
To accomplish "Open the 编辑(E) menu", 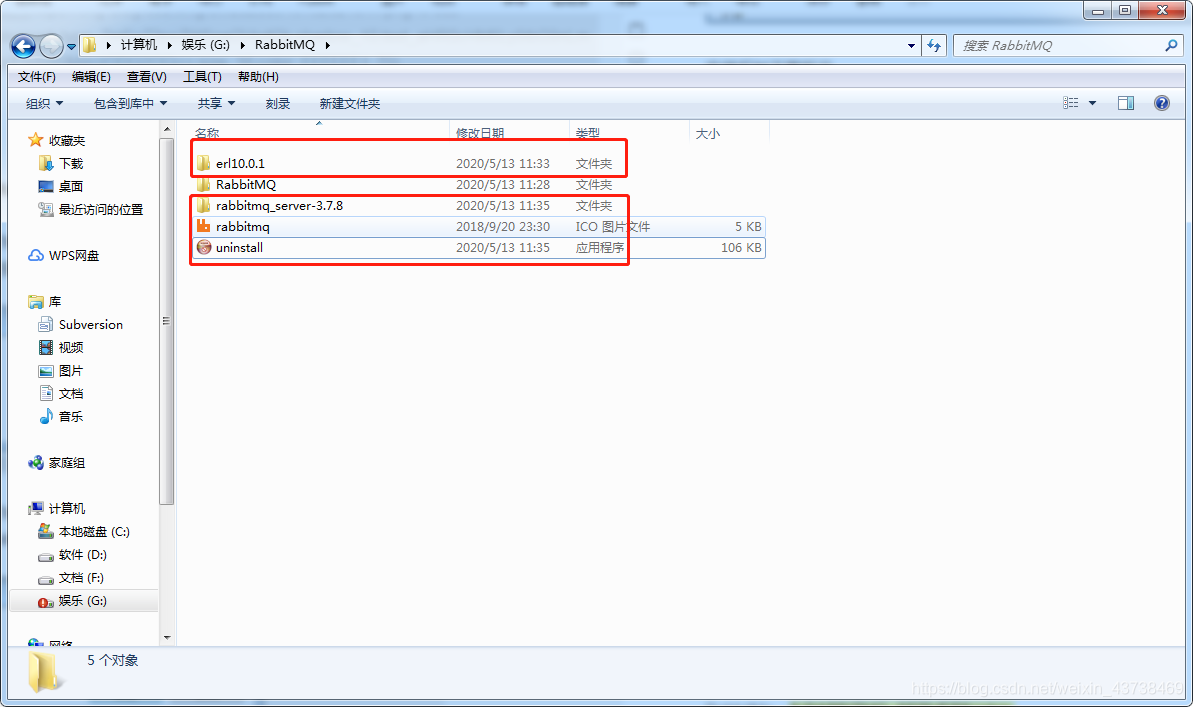I will click(x=91, y=77).
